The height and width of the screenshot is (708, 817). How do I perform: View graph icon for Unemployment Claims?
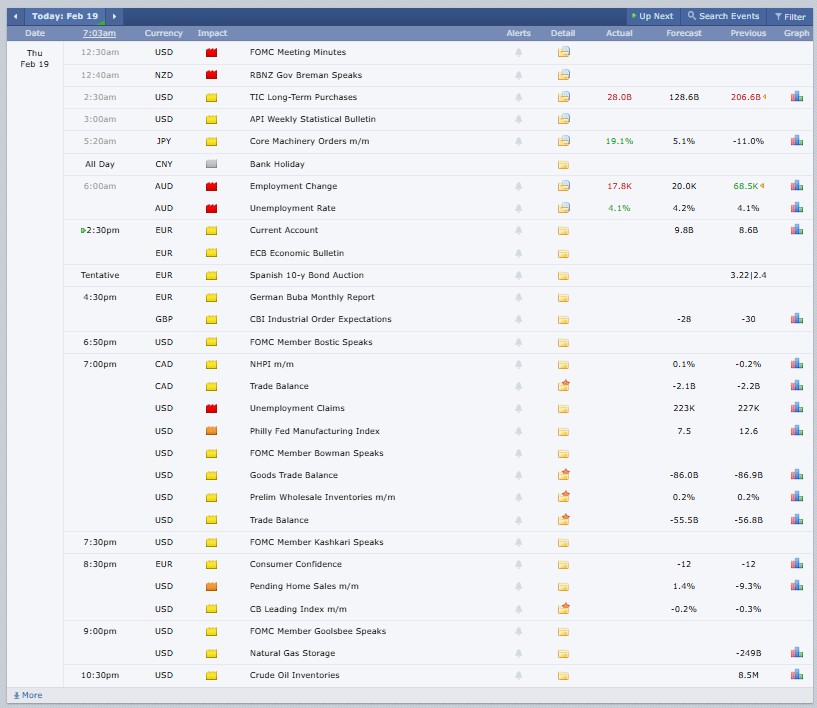tap(796, 408)
